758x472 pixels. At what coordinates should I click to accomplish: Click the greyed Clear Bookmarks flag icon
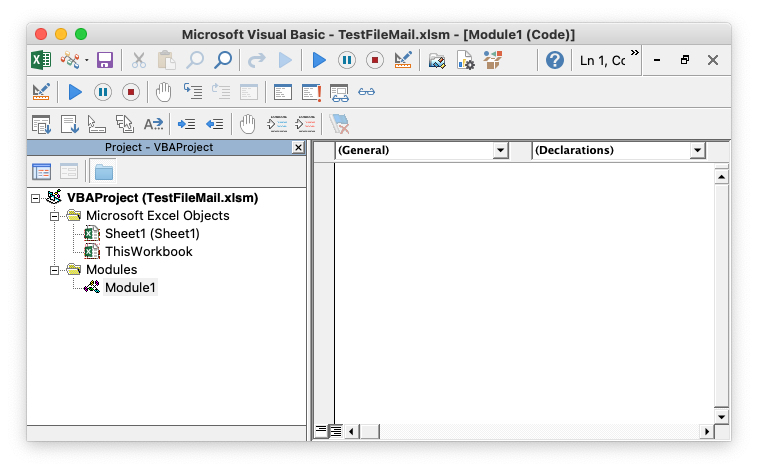coord(339,124)
